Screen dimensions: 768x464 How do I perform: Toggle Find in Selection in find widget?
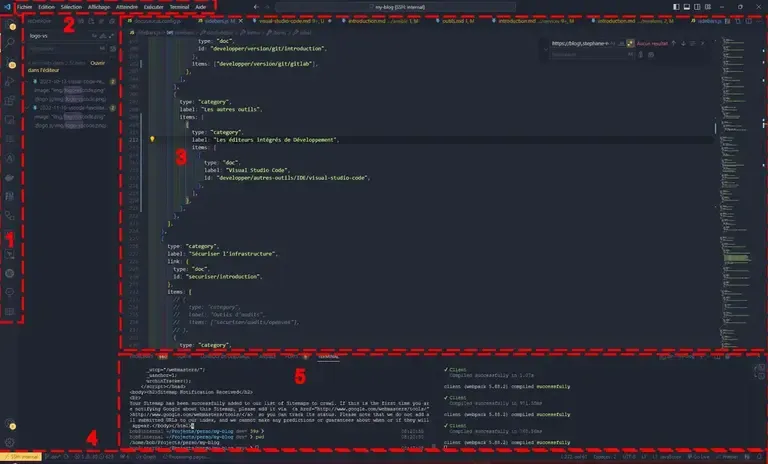pyautogui.click(x=692, y=43)
